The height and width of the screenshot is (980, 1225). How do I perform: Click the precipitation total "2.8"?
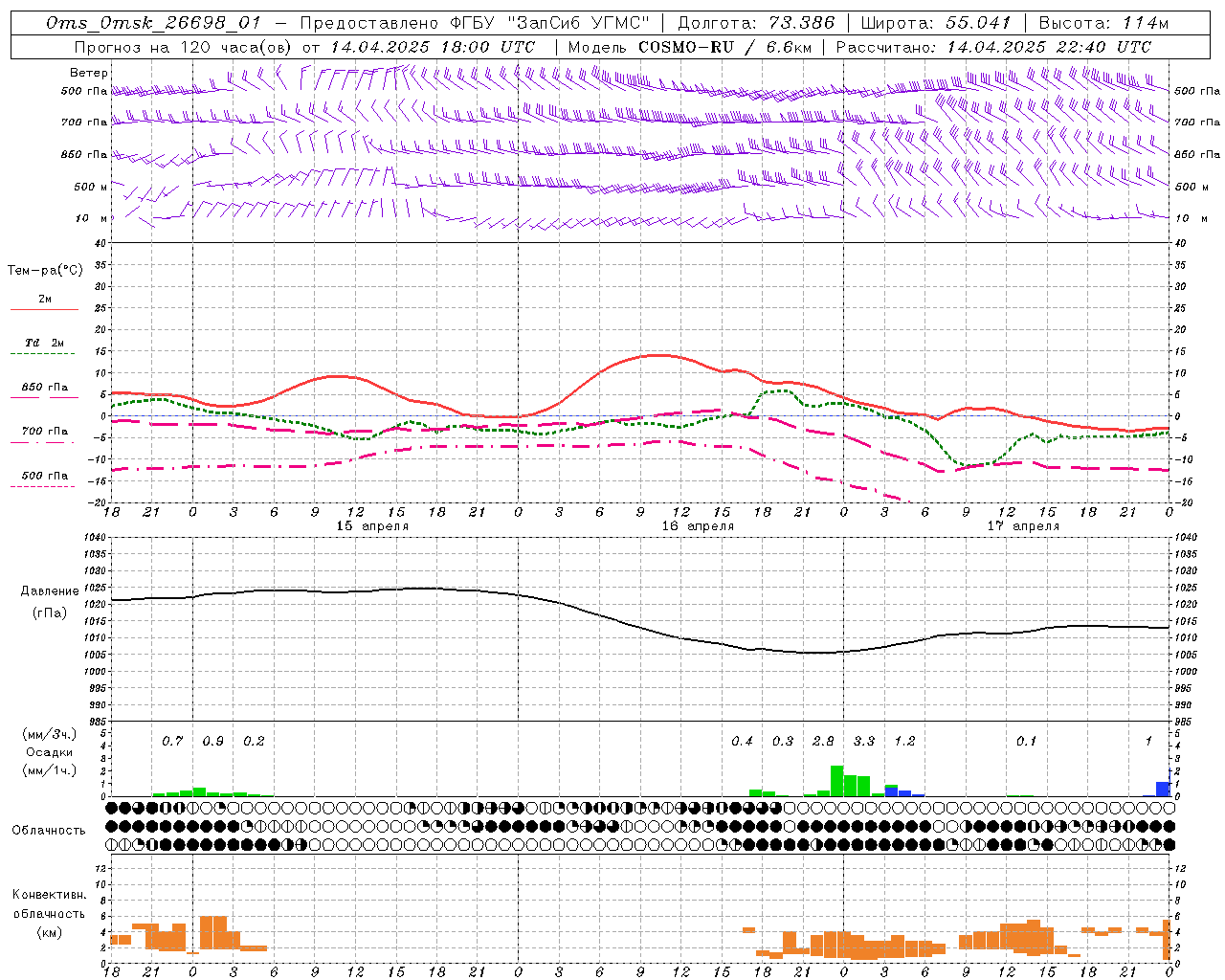click(x=823, y=742)
